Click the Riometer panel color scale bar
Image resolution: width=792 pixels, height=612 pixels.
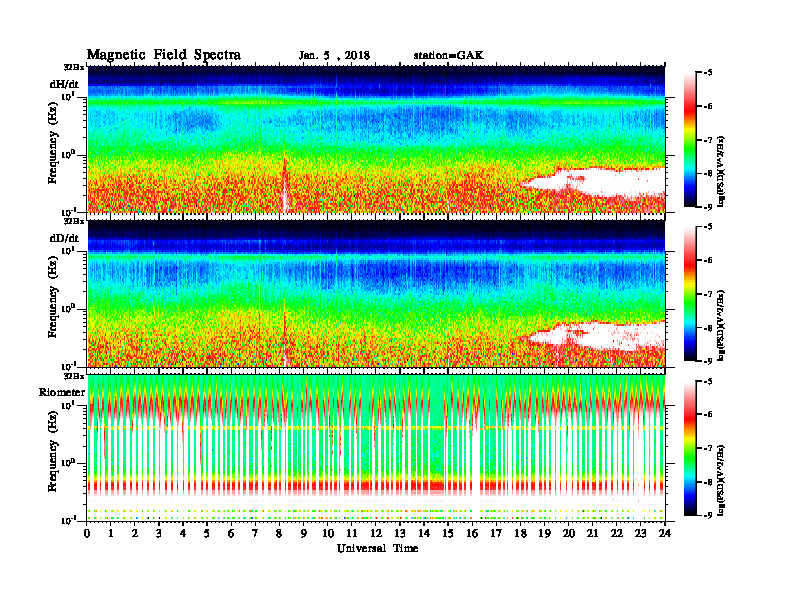coord(690,448)
